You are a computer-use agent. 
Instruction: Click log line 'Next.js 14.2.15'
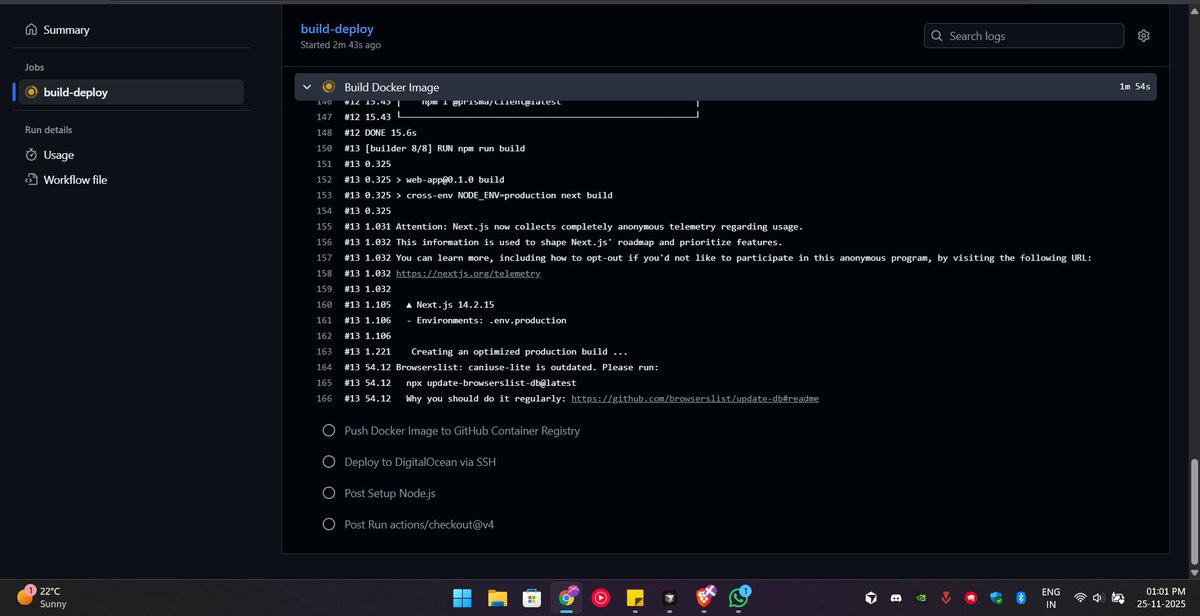pyautogui.click(x=419, y=305)
